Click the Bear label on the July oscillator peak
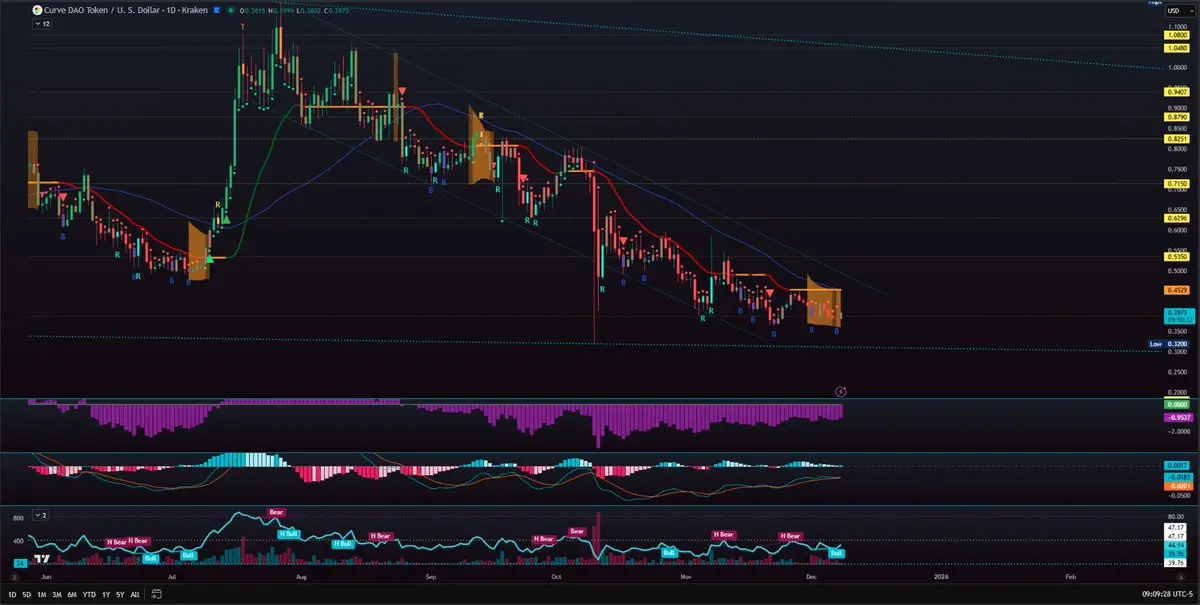The height and width of the screenshot is (605, 1200). coord(277,513)
